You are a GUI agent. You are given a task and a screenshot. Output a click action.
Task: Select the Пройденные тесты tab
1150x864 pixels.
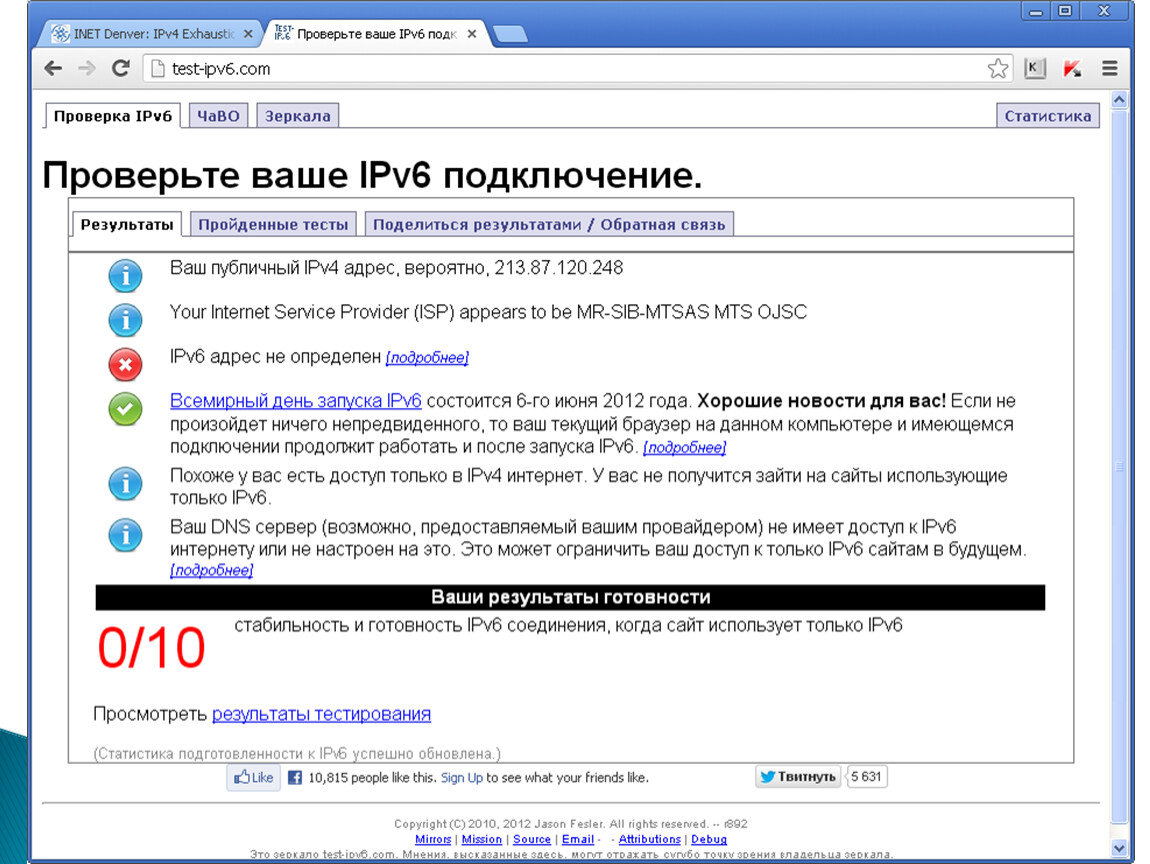pyautogui.click(x=273, y=225)
